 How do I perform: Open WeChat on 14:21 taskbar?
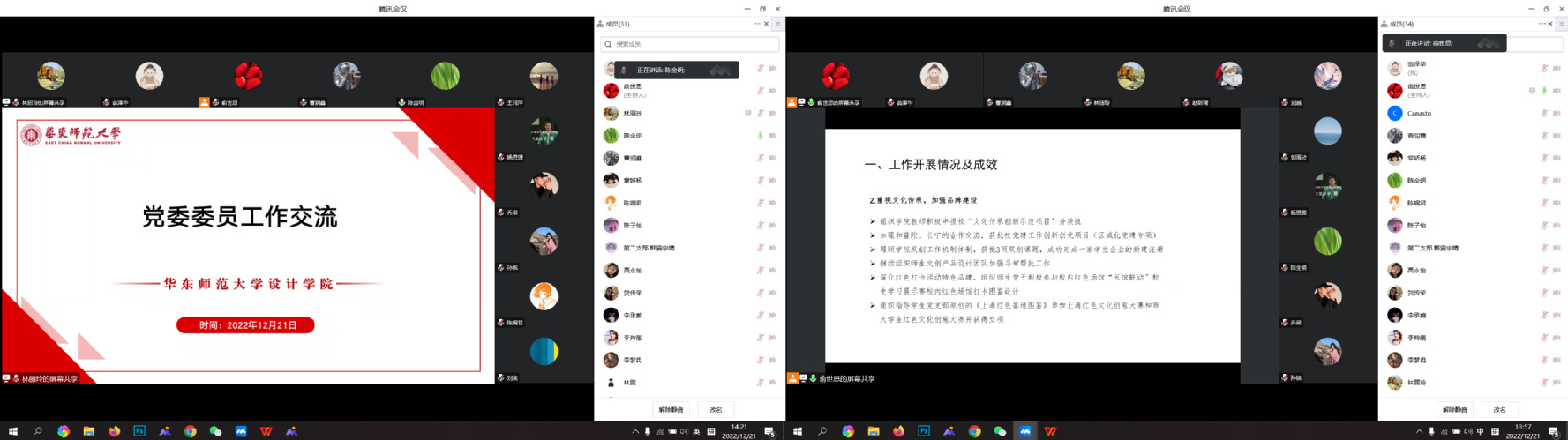[x=215, y=431]
